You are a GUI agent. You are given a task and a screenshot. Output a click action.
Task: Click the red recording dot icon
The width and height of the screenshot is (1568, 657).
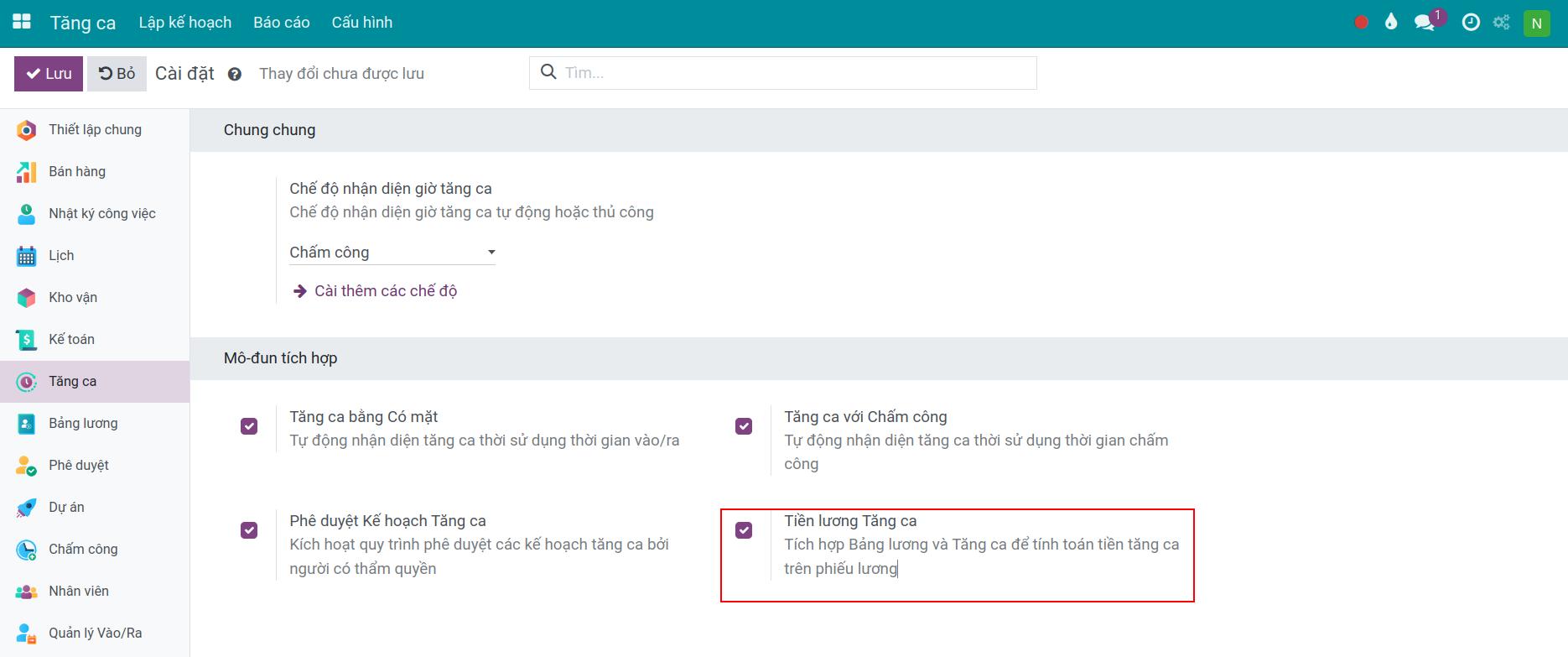(1362, 23)
